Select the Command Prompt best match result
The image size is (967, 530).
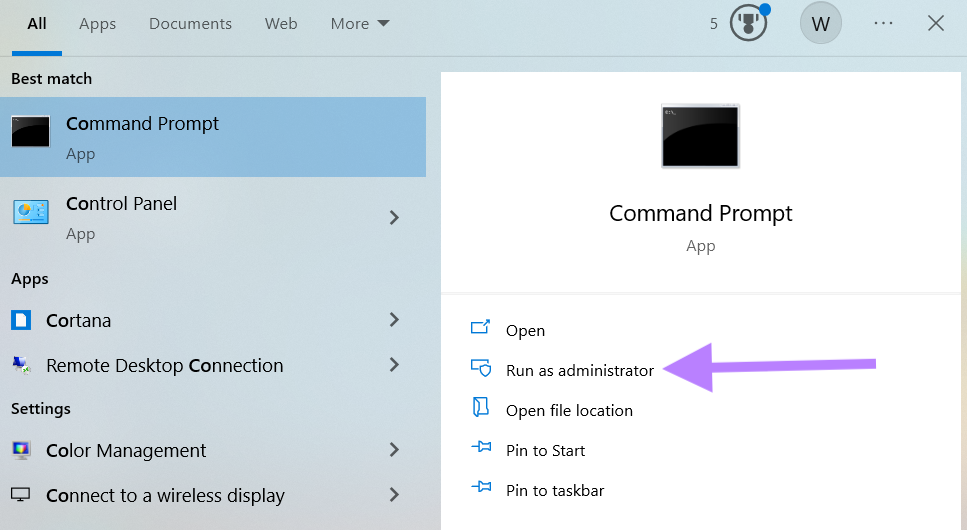coord(213,137)
